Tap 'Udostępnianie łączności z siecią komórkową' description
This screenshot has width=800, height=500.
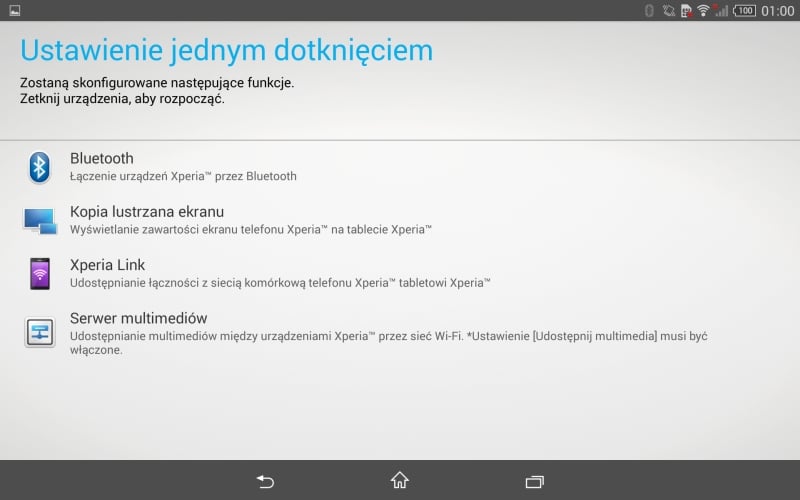click(280, 283)
